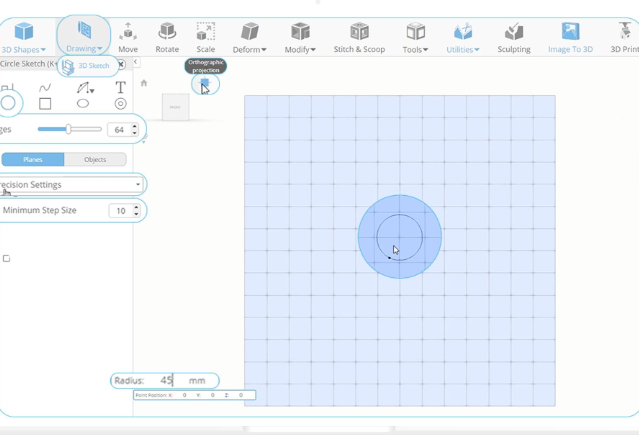Open the 3D Shapes menu
The height and width of the screenshot is (435, 639).
[x=23, y=38]
